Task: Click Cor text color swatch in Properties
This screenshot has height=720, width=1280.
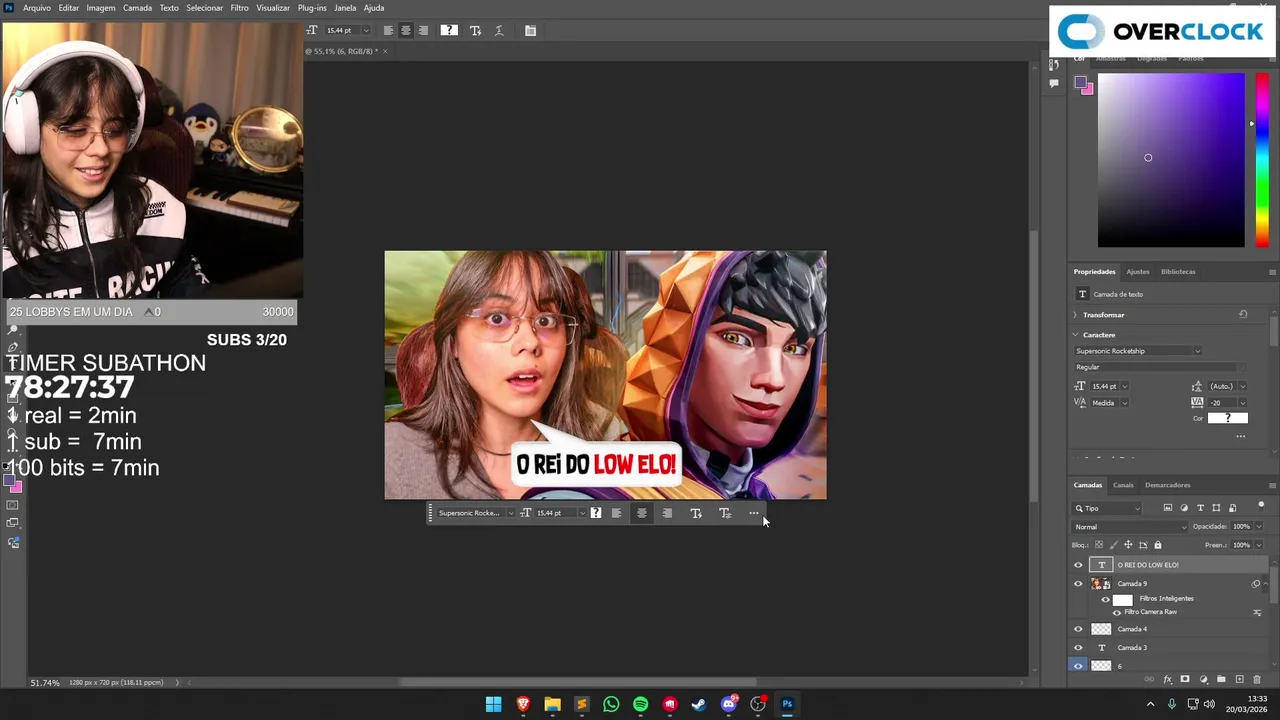Action: (x=1227, y=418)
